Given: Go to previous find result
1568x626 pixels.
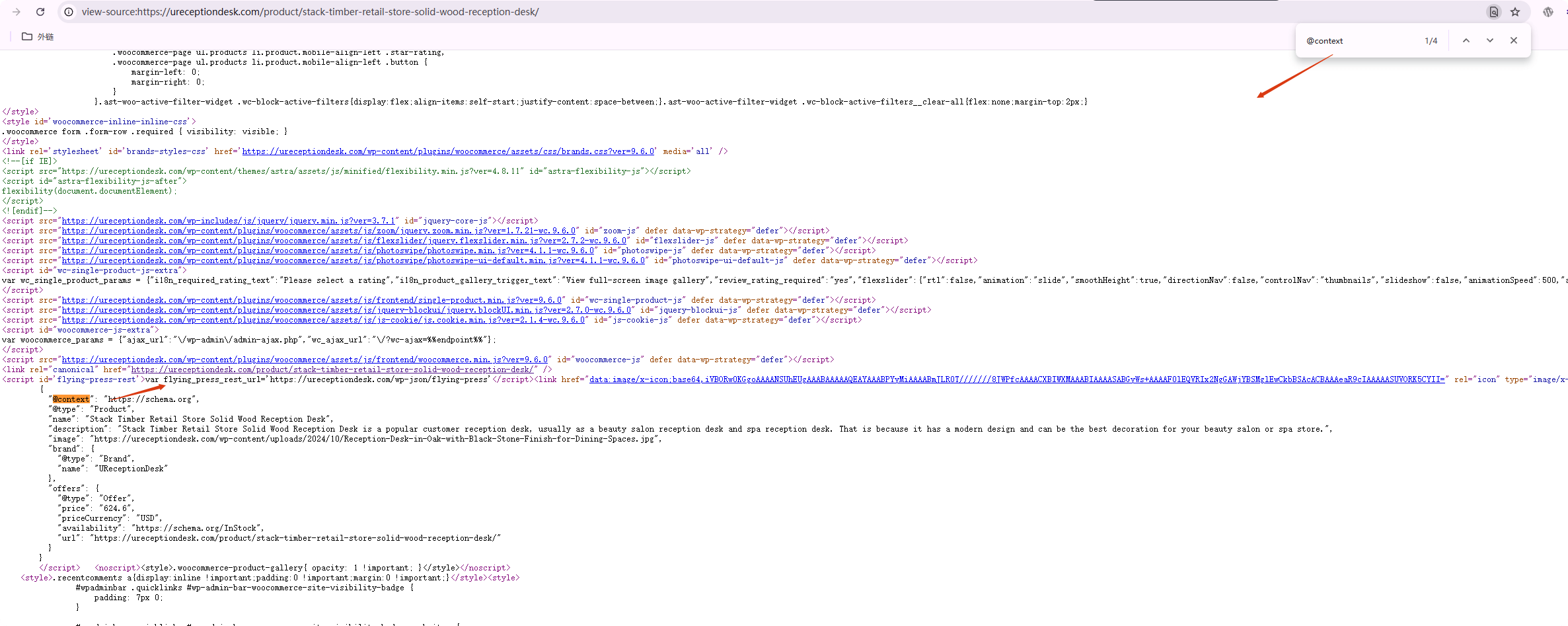Looking at the screenshot, I should 1466,40.
